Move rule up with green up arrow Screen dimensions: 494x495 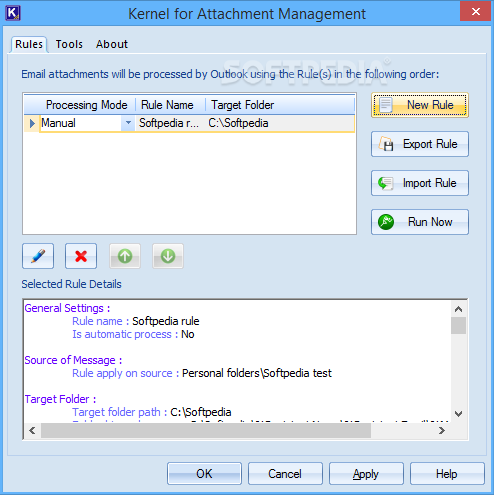point(125,256)
